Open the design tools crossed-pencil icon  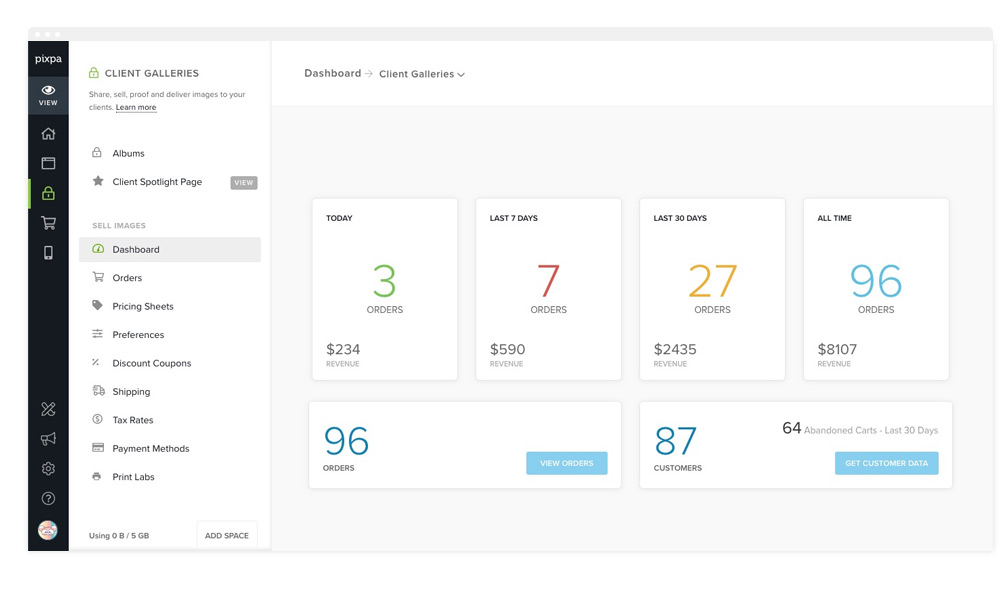click(x=48, y=409)
